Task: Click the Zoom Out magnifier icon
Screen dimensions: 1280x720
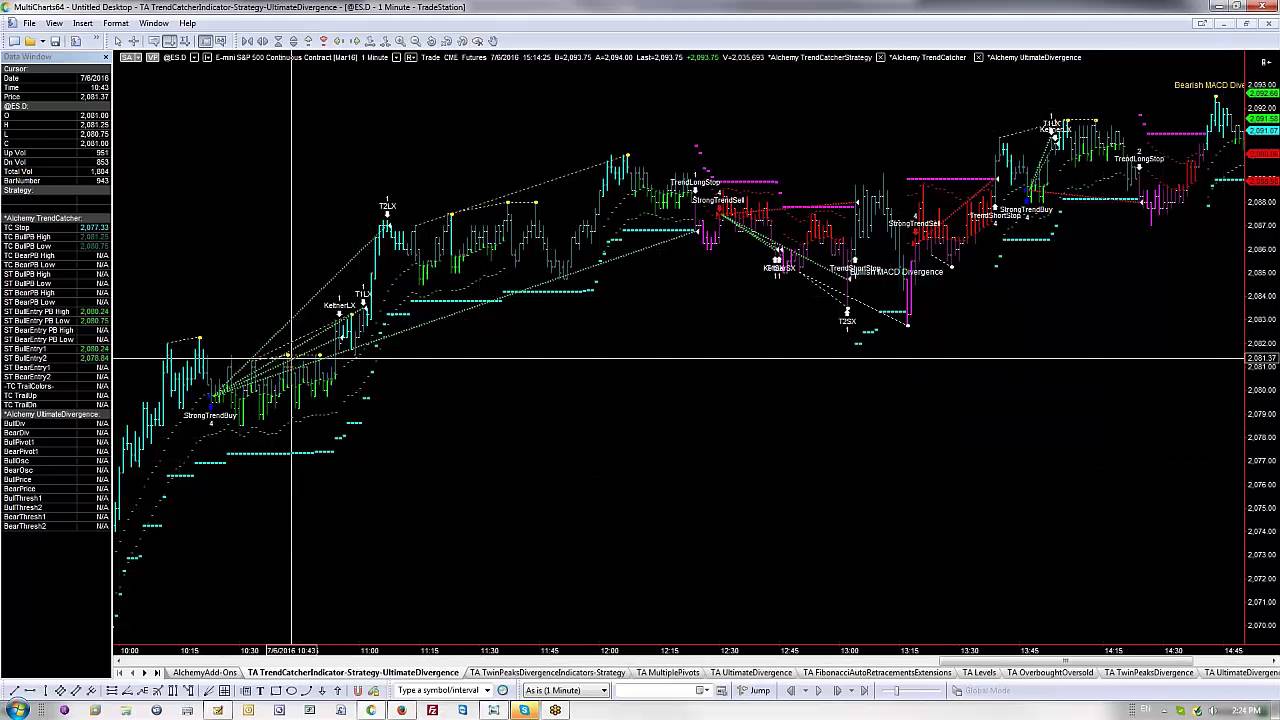Action: pos(415,41)
